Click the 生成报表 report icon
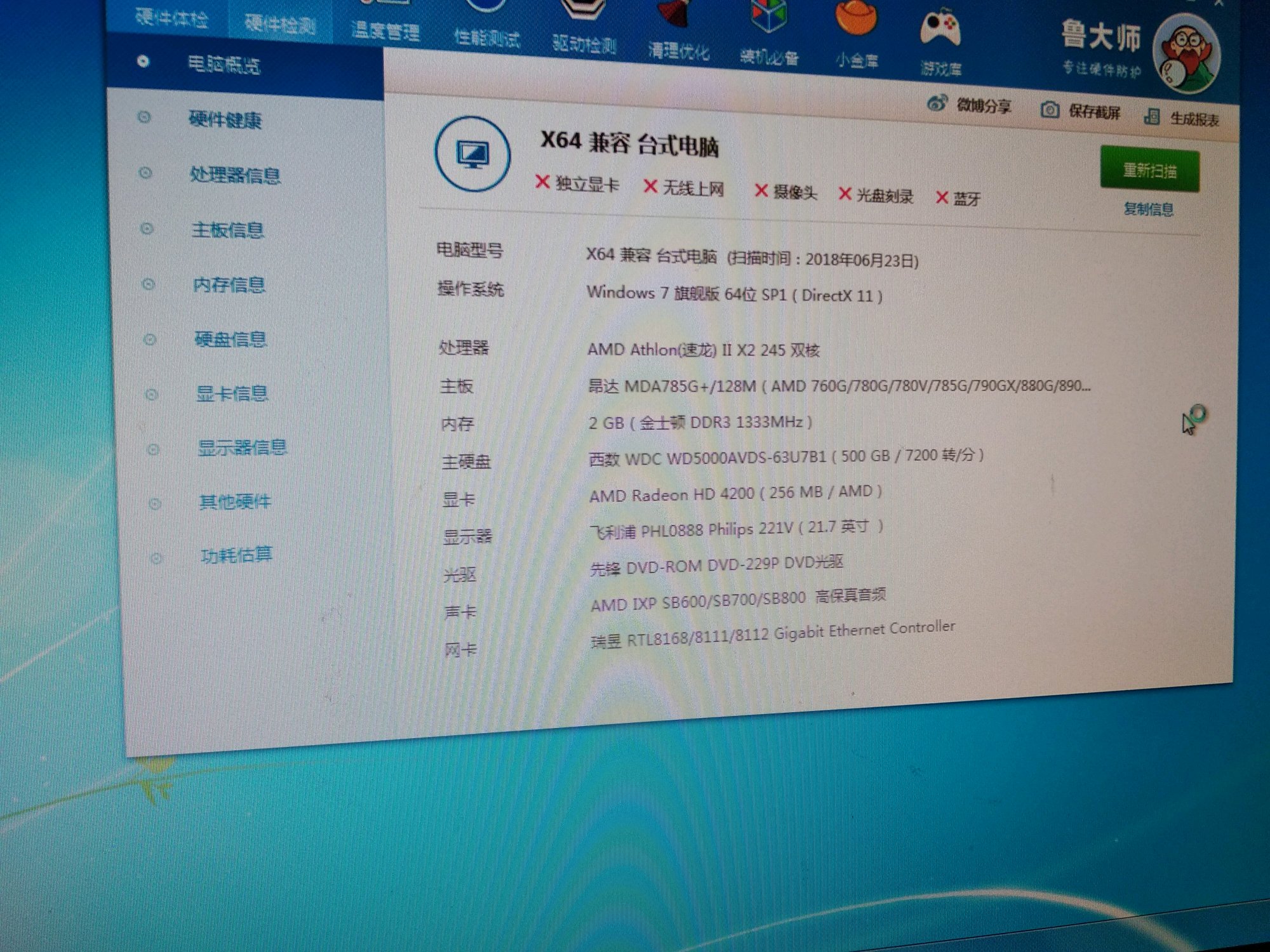This screenshot has width=1270, height=952. (1151, 116)
